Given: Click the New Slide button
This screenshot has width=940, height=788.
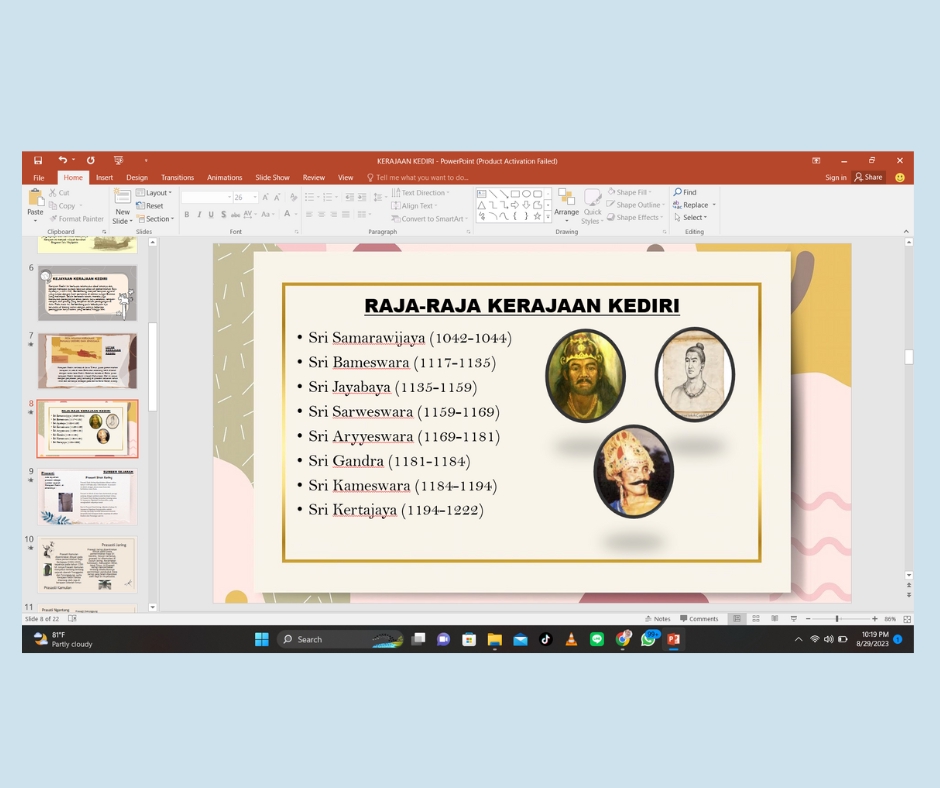Looking at the screenshot, I should [x=122, y=207].
